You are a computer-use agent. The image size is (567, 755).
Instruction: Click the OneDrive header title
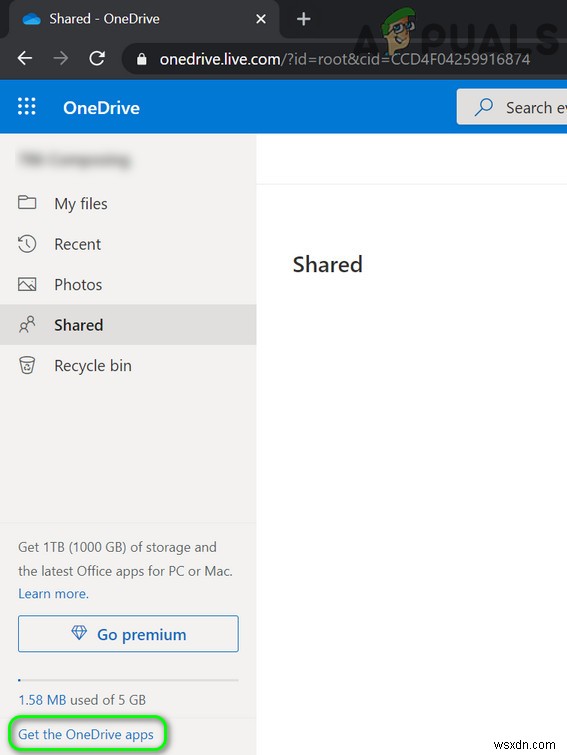pyautogui.click(x=101, y=108)
